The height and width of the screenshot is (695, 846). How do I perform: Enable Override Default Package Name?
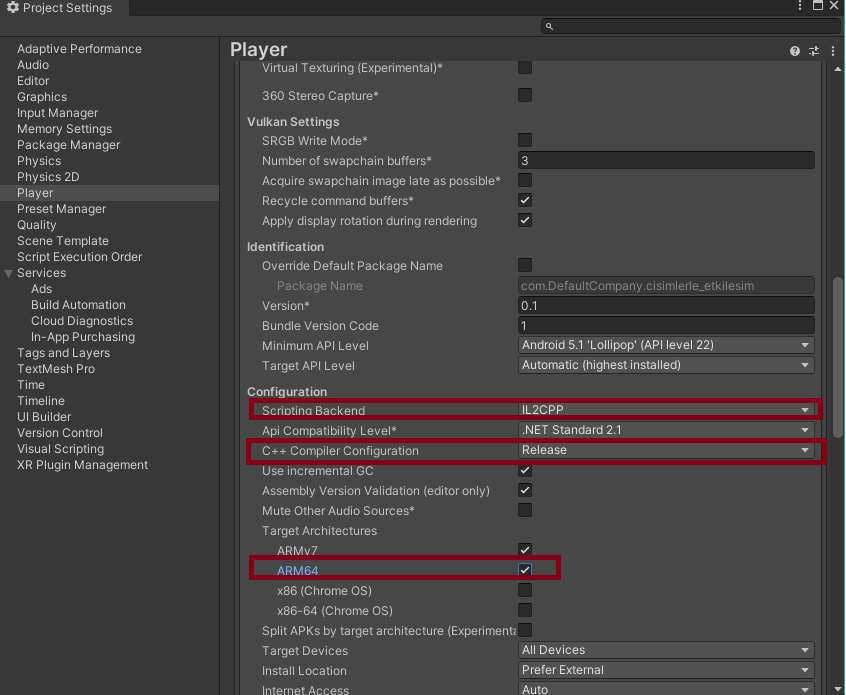pyautogui.click(x=525, y=265)
